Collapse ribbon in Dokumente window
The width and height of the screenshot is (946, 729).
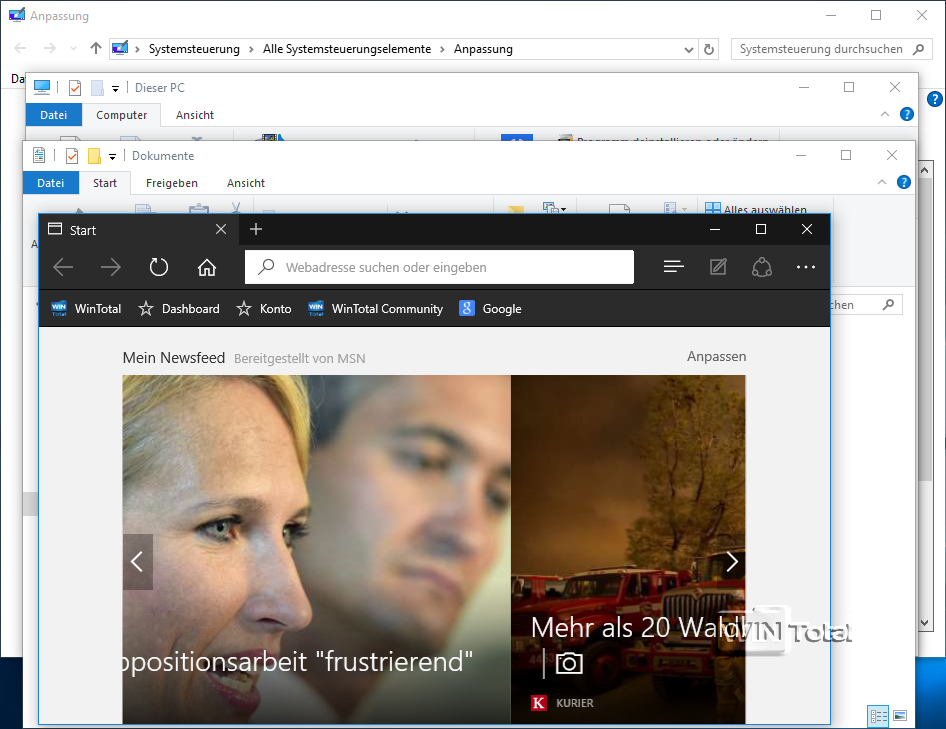[x=882, y=182]
